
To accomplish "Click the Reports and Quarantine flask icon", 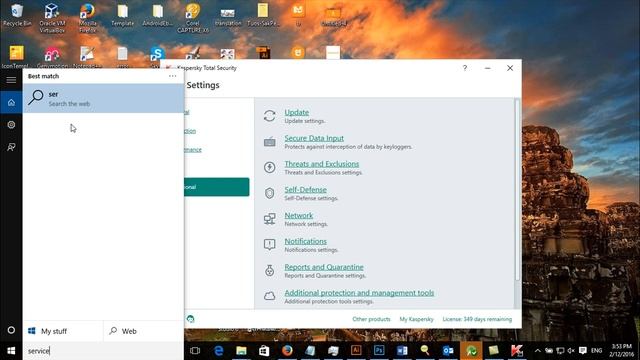I will coord(269,270).
